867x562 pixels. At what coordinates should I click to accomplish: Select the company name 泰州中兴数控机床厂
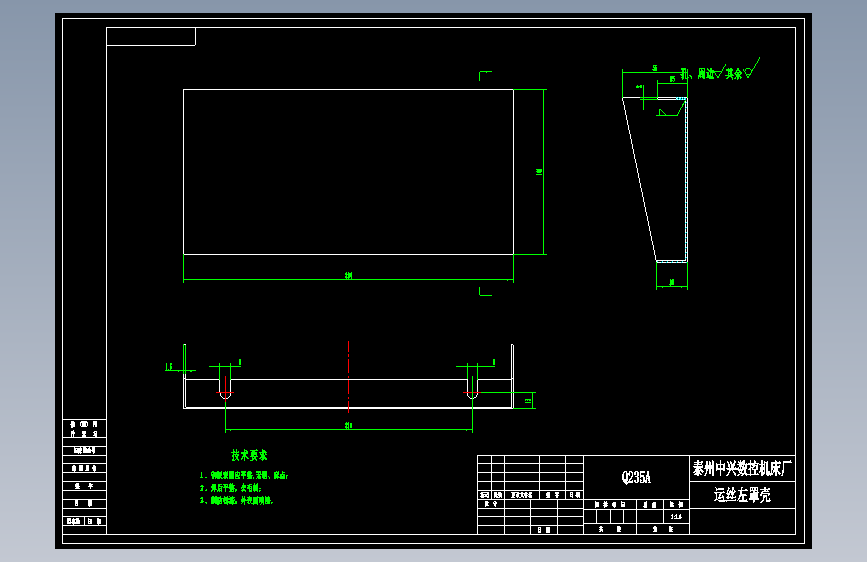click(742, 469)
